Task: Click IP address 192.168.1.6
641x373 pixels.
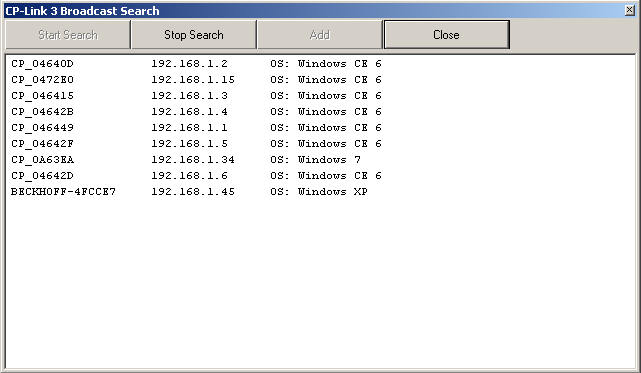Action: pyautogui.click(x=190, y=175)
